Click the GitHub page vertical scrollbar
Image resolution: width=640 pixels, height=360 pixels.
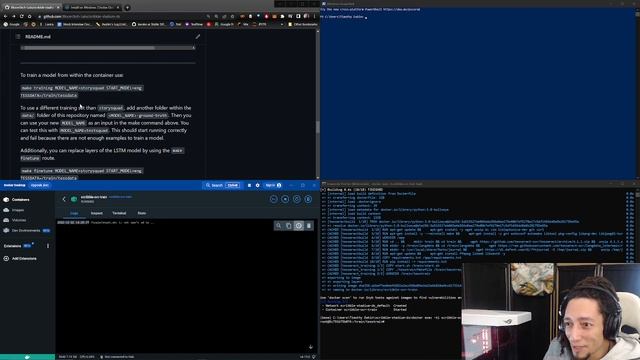[318, 127]
